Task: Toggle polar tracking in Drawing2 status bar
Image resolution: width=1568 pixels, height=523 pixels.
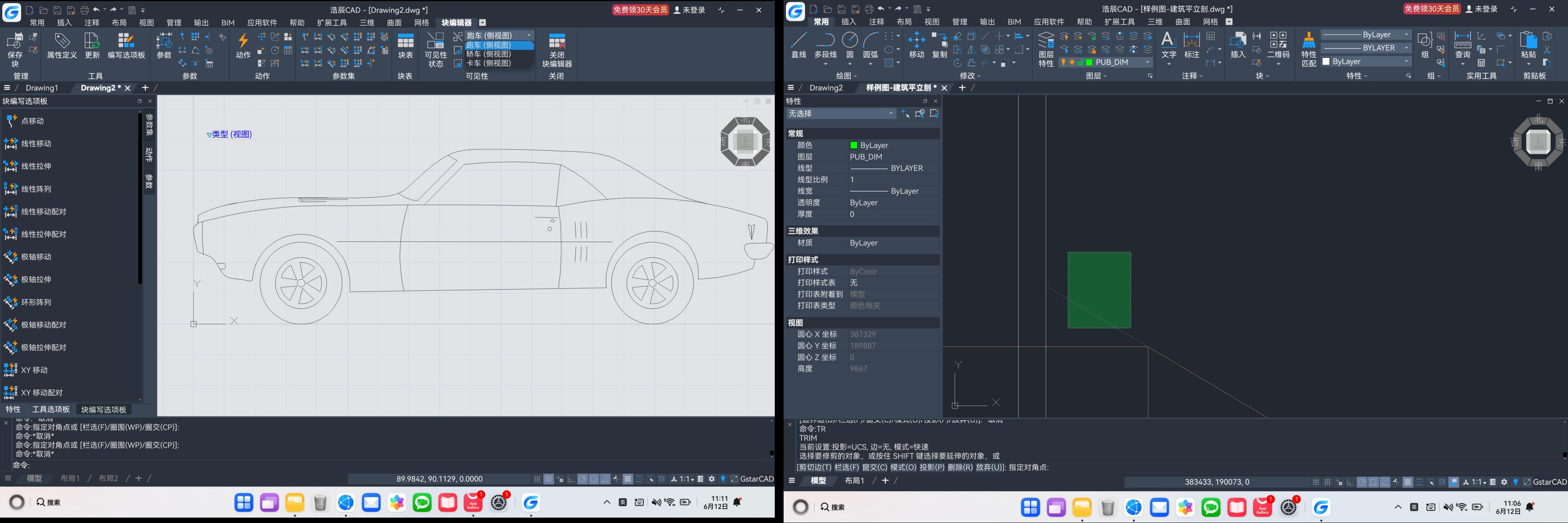Action: (x=583, y=479)
